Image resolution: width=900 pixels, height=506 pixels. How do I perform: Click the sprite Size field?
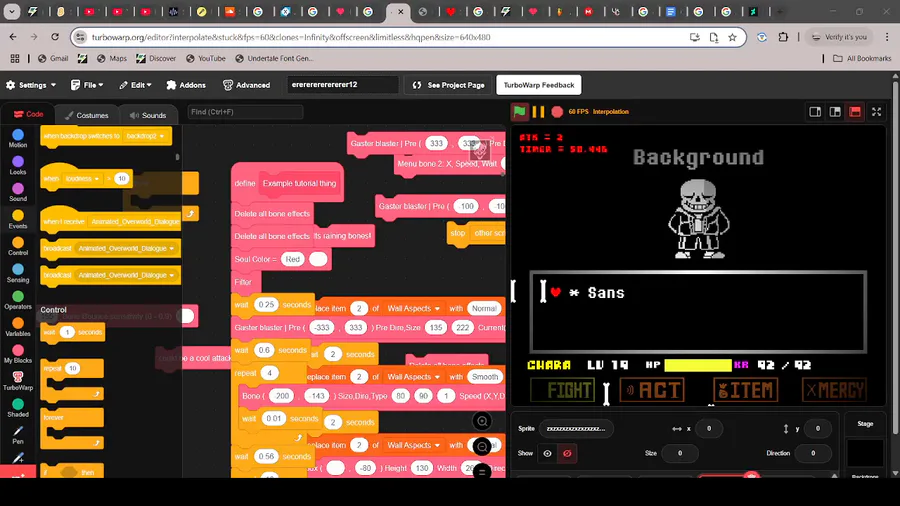[680, 453]
